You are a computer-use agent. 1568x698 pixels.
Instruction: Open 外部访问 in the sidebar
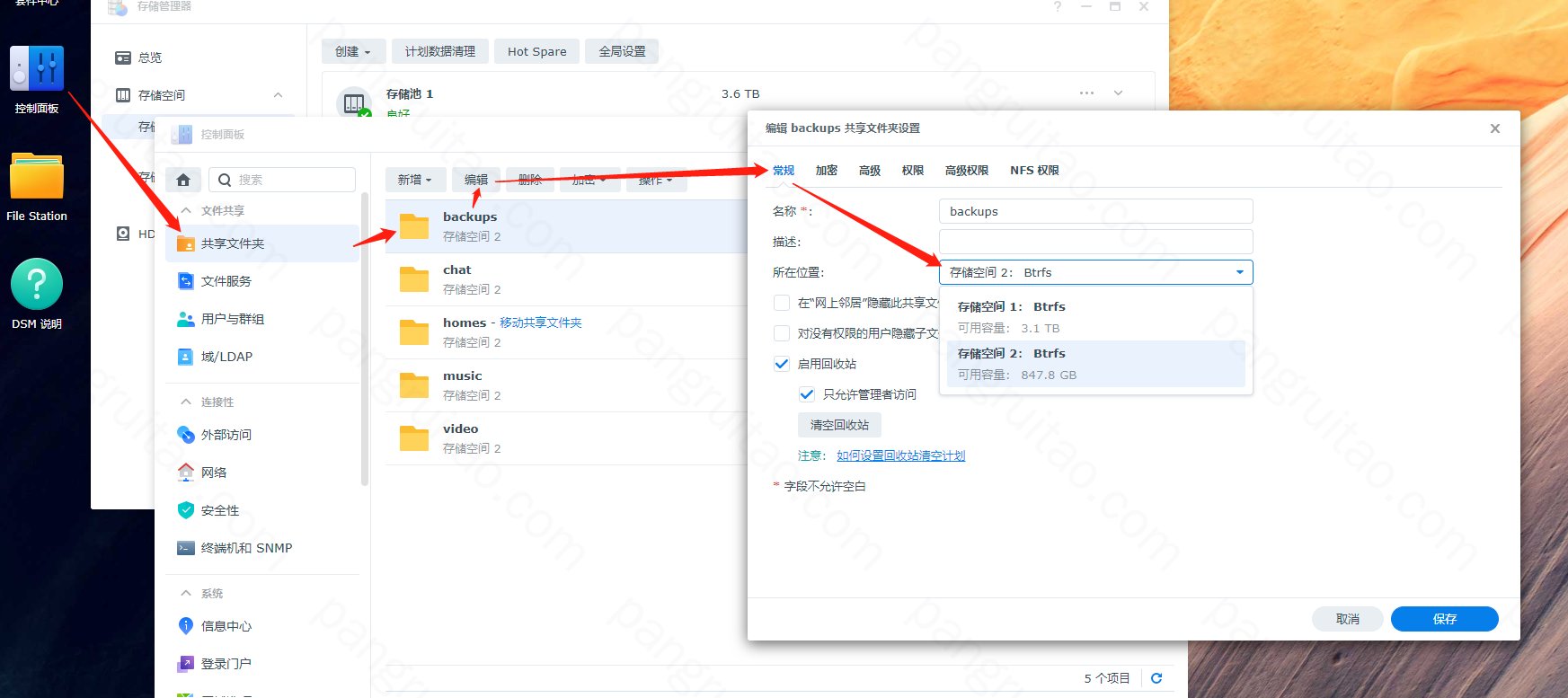(x=262, y=435)
